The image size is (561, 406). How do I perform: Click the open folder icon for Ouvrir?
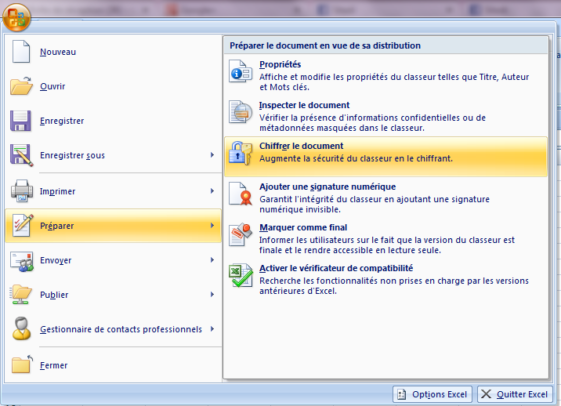(x=21, y=86)
